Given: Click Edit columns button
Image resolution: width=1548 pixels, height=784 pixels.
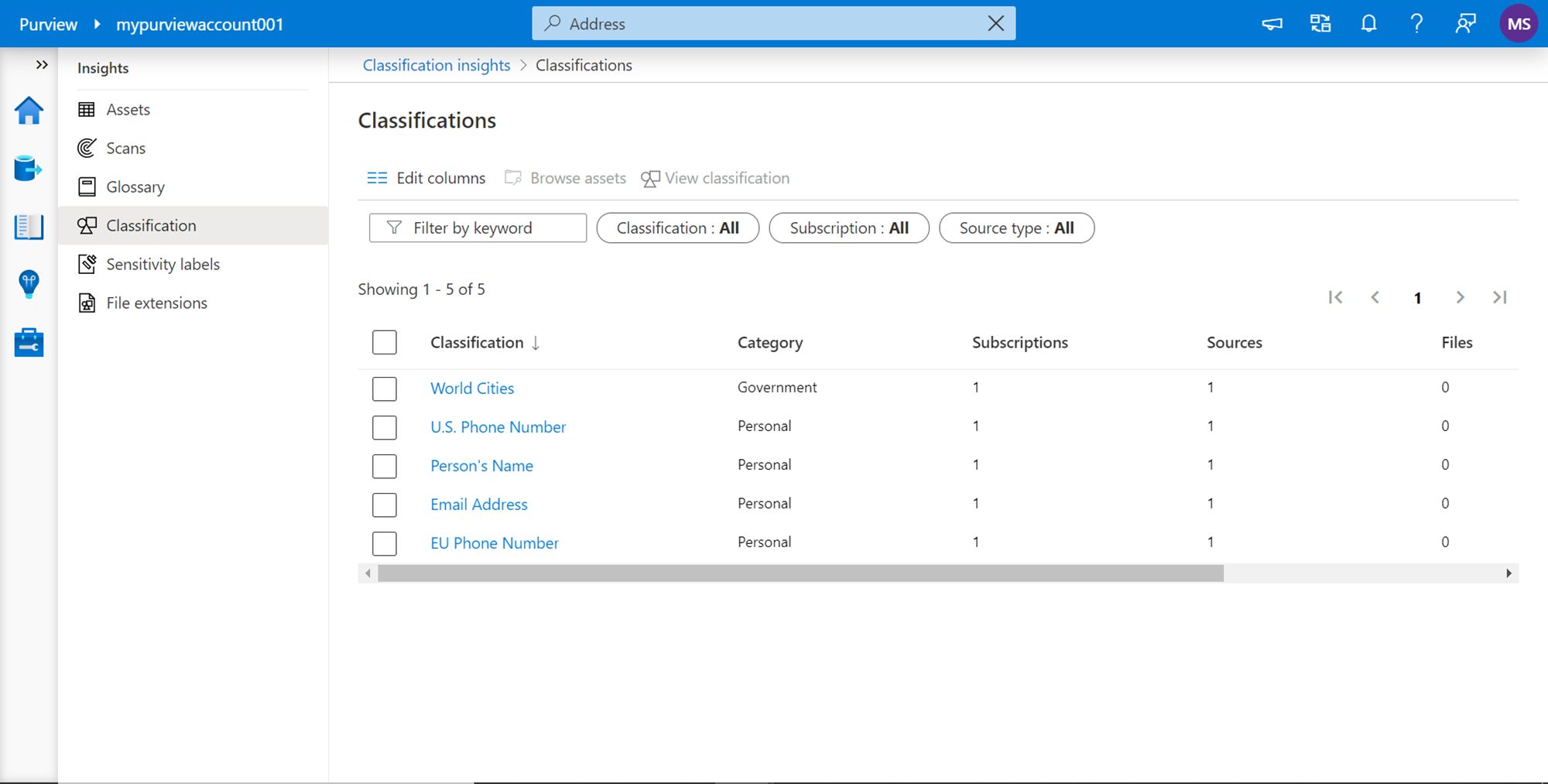Looking at the screenshot, I should click(x=426, y=178).
